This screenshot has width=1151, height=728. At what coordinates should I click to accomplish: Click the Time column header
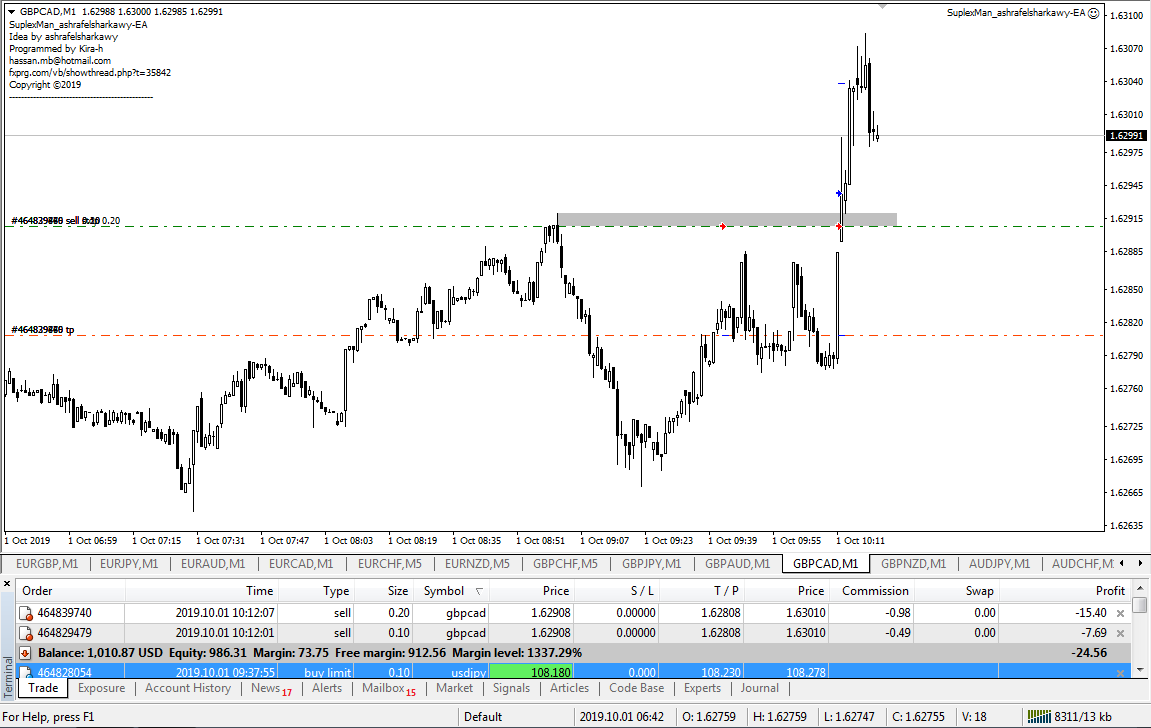pos(259,591)
